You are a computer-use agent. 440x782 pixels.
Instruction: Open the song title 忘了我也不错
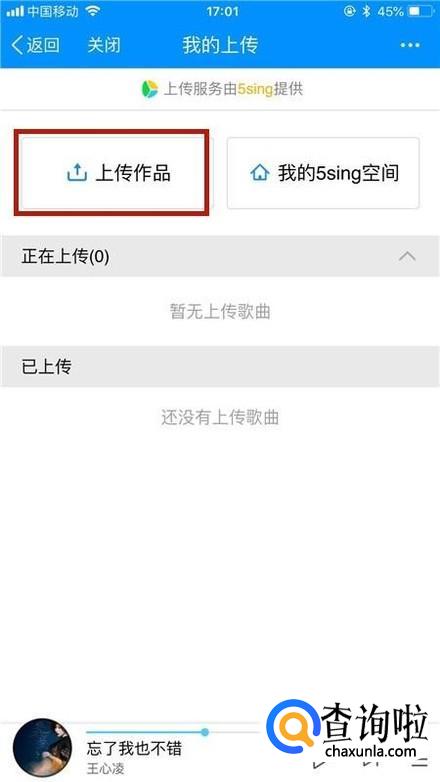134,748
